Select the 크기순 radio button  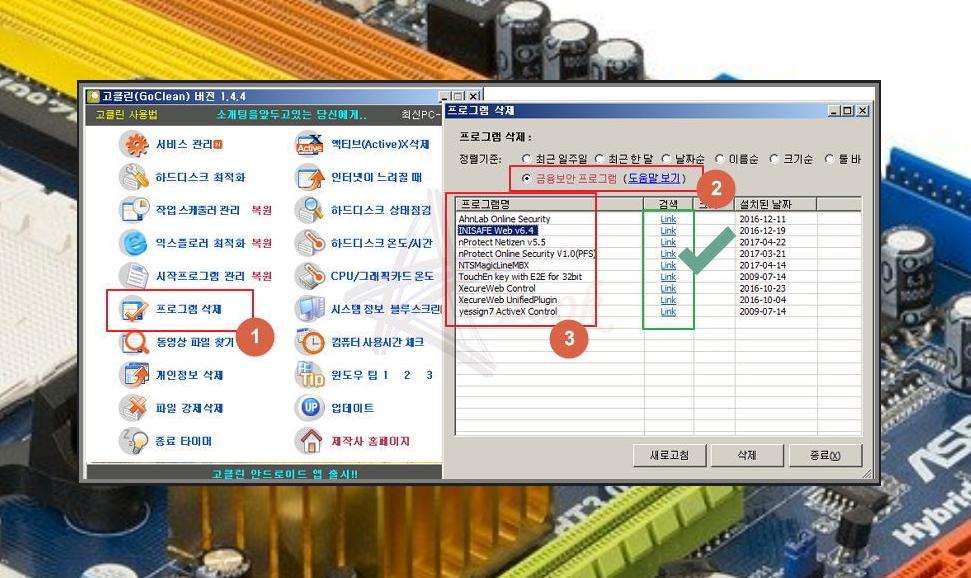773,159
